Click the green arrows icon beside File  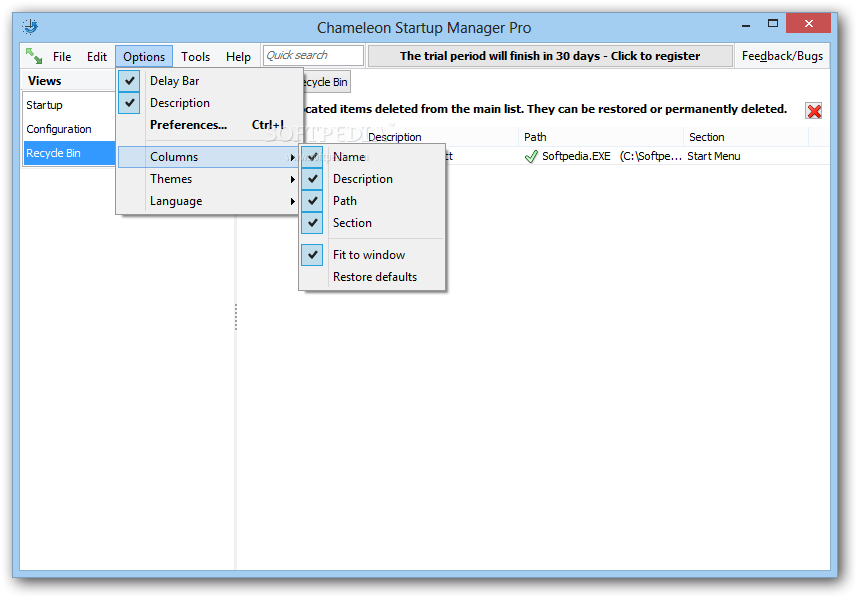click(34, 56)
